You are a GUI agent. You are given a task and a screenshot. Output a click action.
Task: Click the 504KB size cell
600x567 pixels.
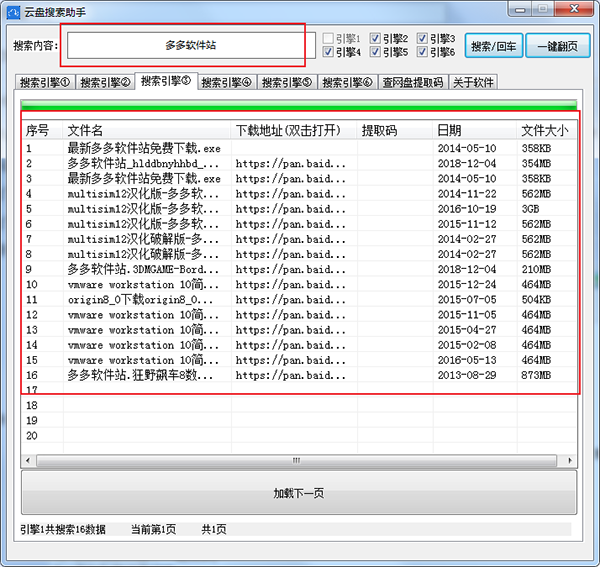point(536,300)
